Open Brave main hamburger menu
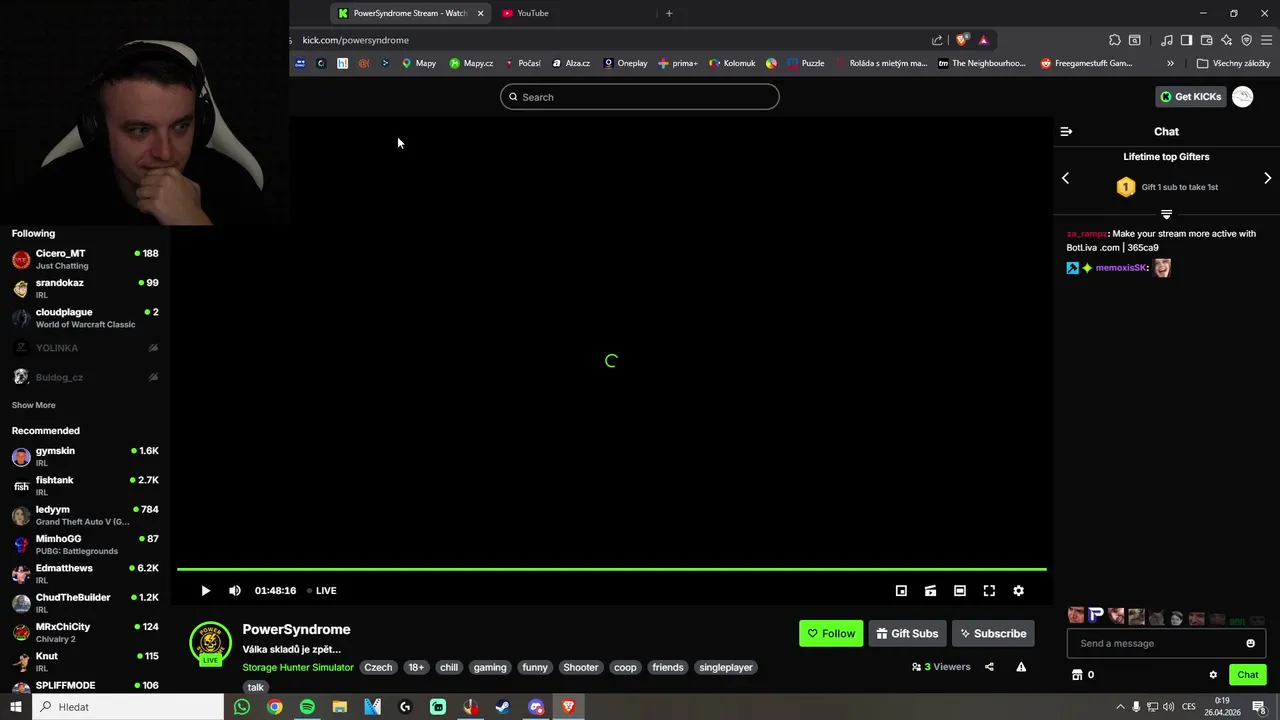The image size is (1280, 720). coord(1266,40)
